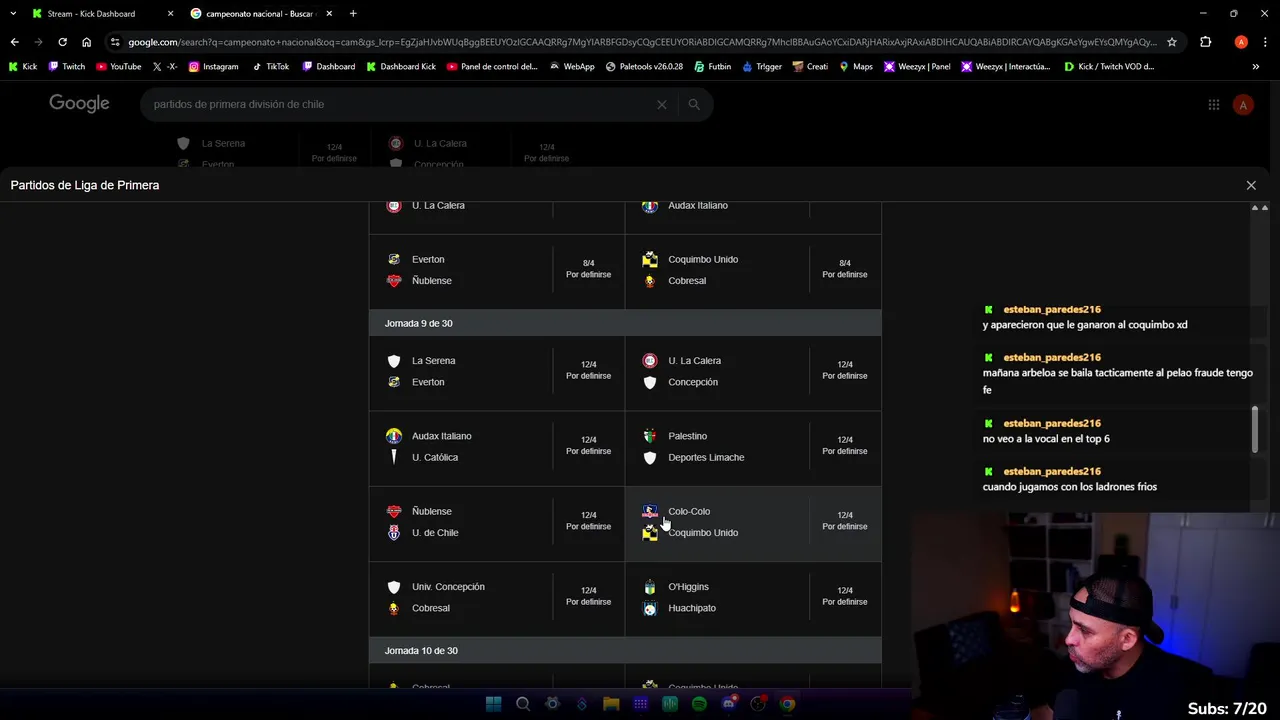Open the Windows Start menu

(x=493, y=704)
